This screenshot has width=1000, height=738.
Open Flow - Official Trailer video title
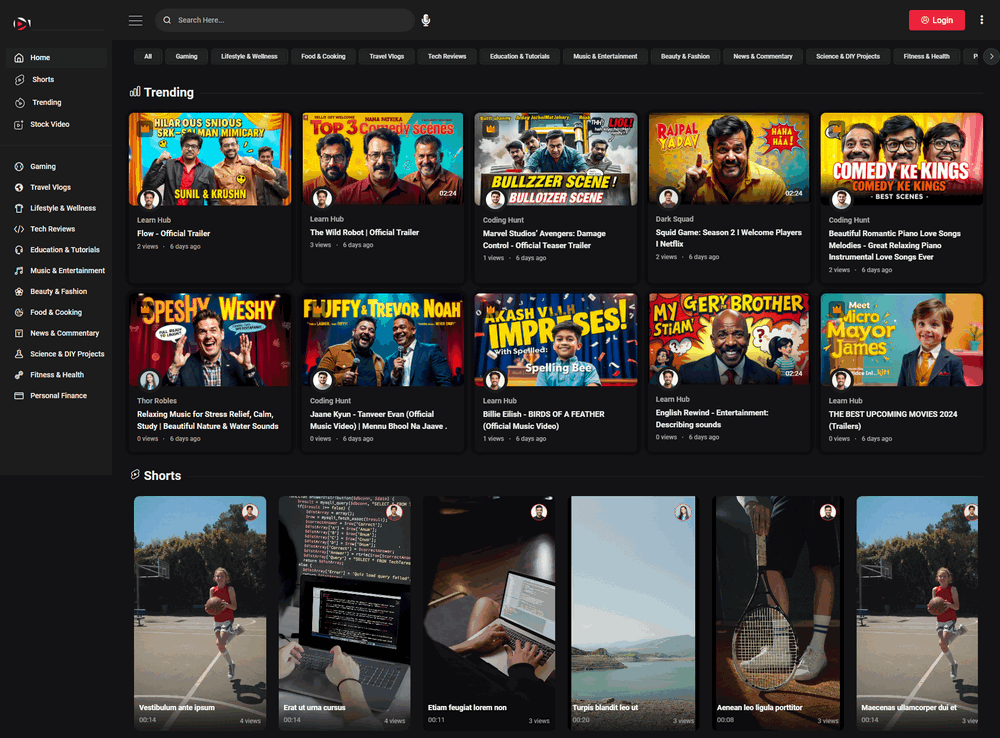173,233
